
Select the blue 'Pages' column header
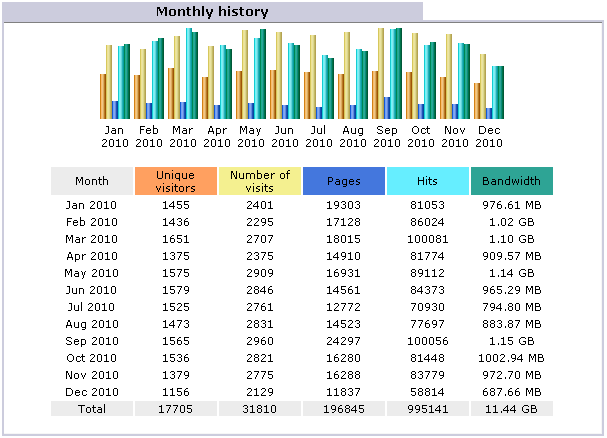click(x=343, y=181)
